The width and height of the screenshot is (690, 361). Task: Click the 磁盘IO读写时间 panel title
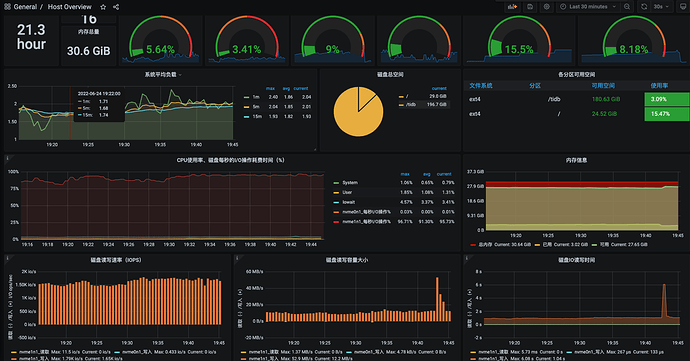(576, 260)
